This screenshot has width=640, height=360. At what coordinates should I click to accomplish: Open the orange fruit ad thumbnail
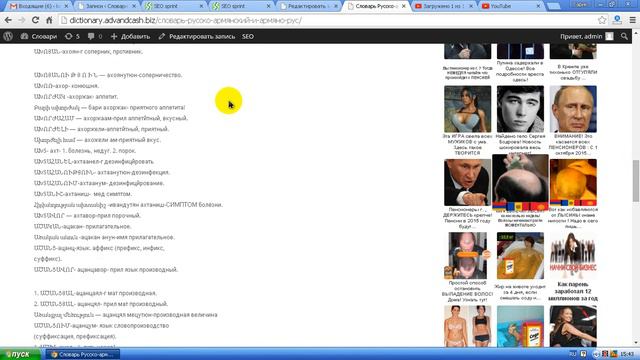[x=573, y=182]
